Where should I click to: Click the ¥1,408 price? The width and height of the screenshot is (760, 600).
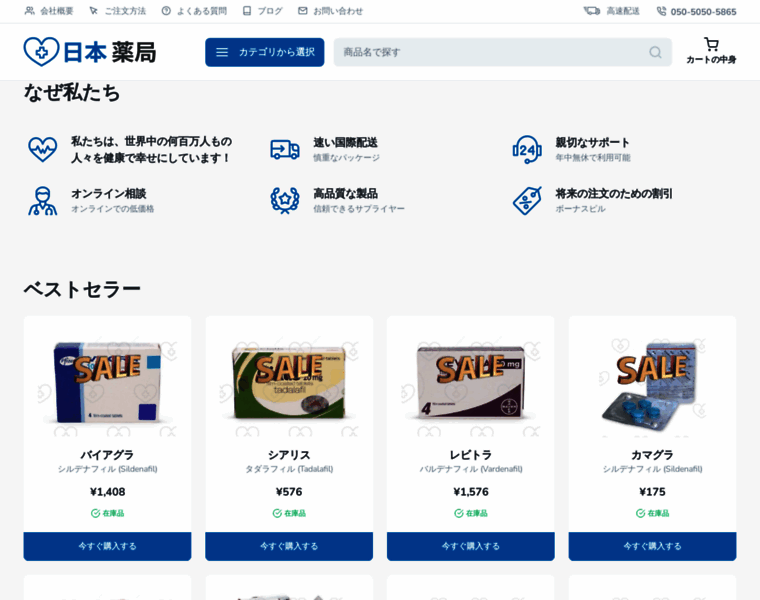[x=107, y=492]
